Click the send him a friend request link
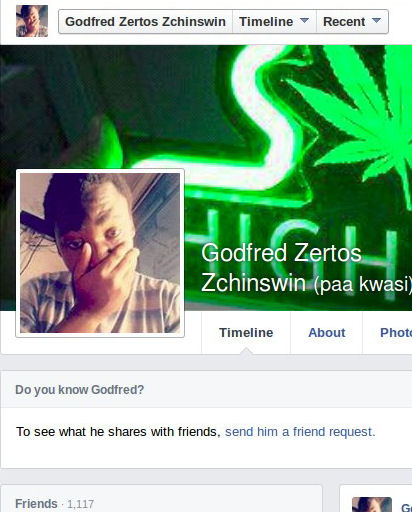This screenshot has height=512, width=412. 300,432
